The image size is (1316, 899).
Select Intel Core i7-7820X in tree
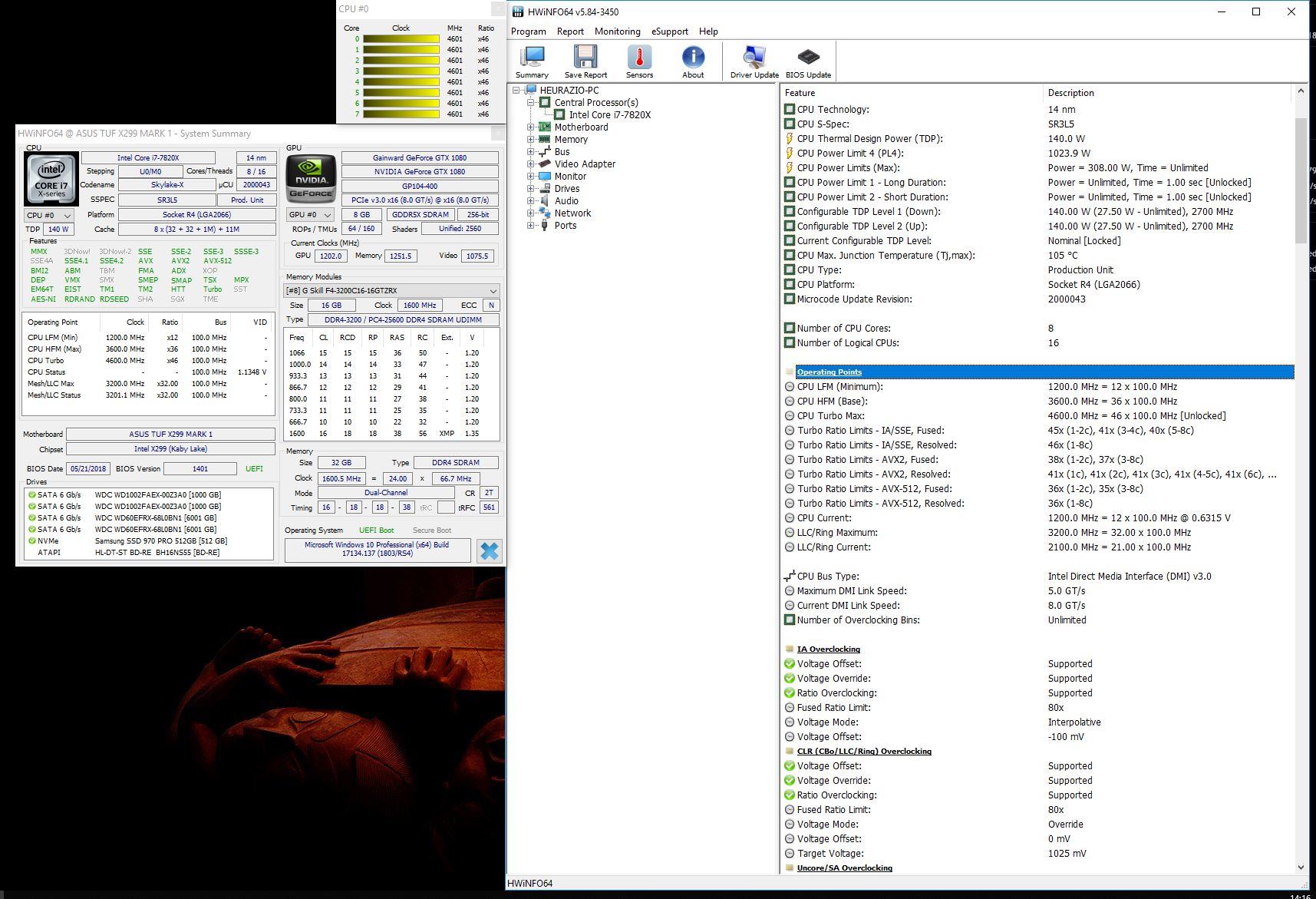[610, 114]
